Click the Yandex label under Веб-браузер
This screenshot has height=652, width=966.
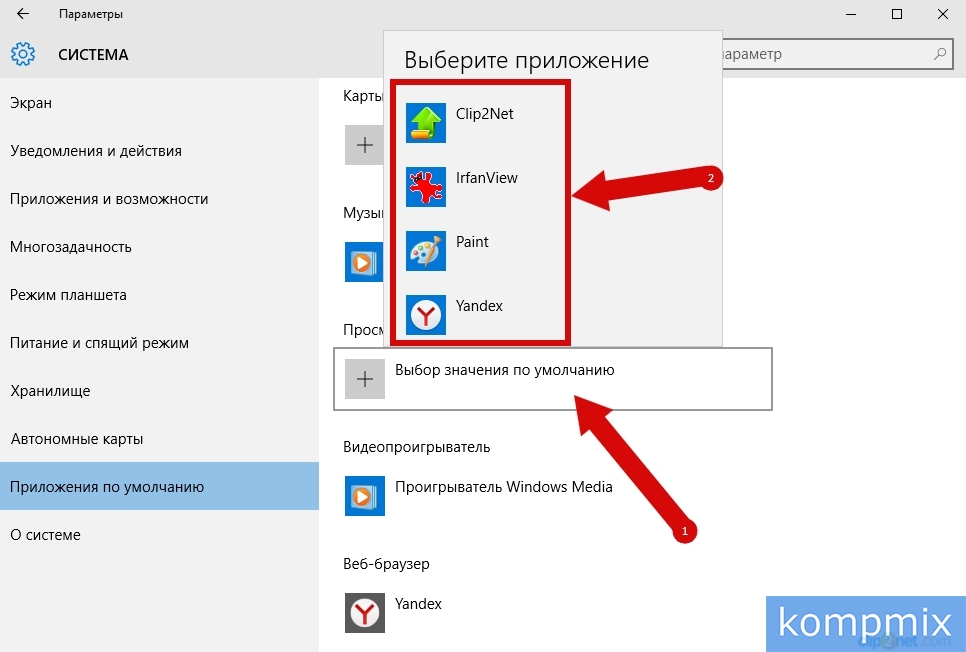click(x=418, y=604)
